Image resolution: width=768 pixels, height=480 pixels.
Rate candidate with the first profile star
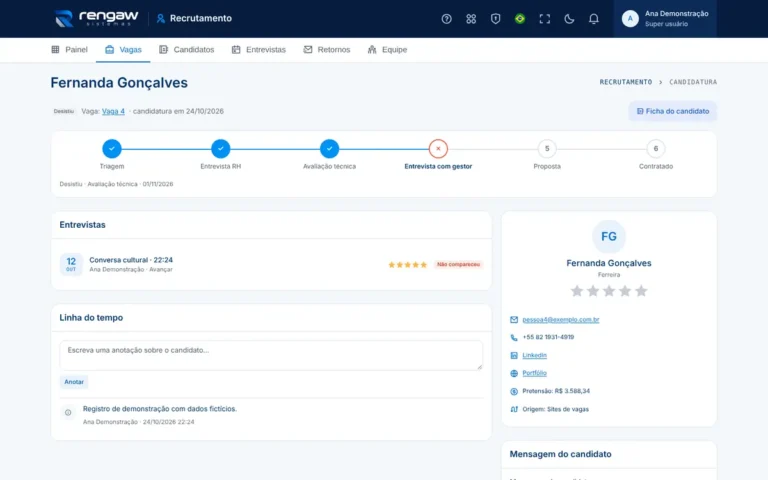point(577,291)
